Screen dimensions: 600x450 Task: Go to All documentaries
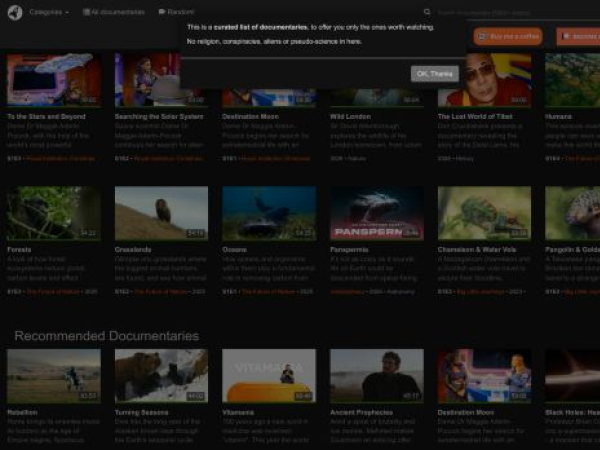114,12
